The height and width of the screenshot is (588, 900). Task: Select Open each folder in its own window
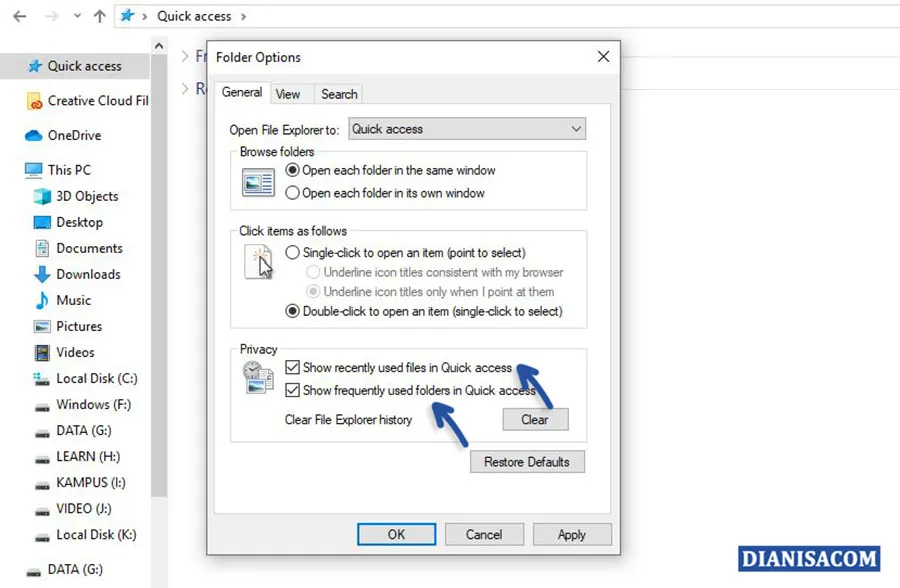pos(292,193)
